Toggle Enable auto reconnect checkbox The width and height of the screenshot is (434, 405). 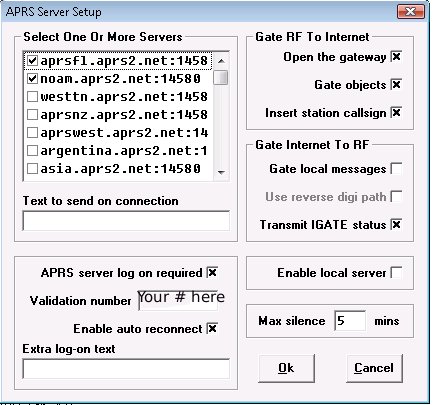coord(212,329)
